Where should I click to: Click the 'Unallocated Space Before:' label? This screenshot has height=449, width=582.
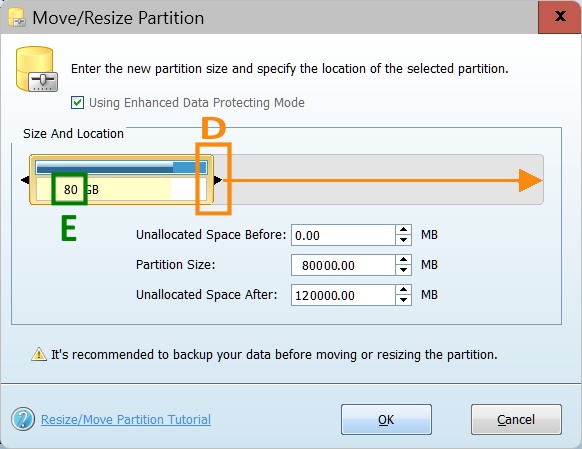coord(211,235)
